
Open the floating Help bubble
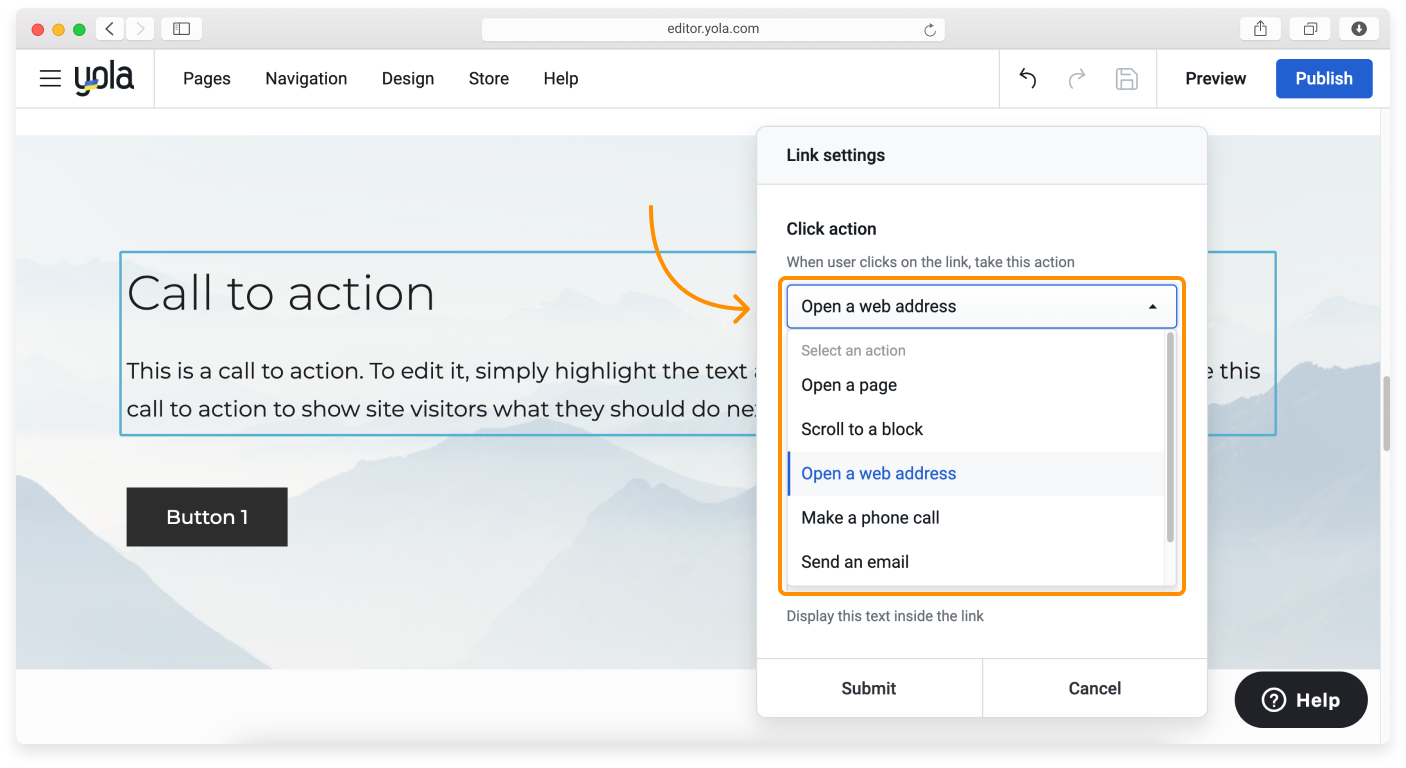click(1300, 699)
